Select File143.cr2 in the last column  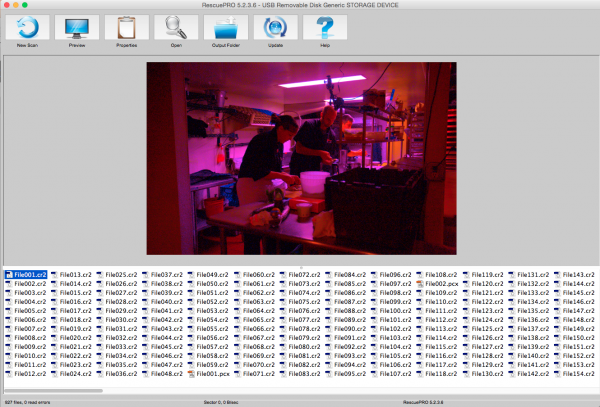tap(580, 274)
